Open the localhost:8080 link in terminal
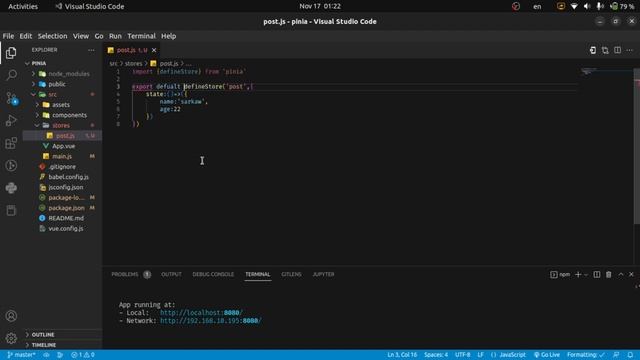Image resolution: width=640 pixels, height=360 pixels. tap(201, 313)
